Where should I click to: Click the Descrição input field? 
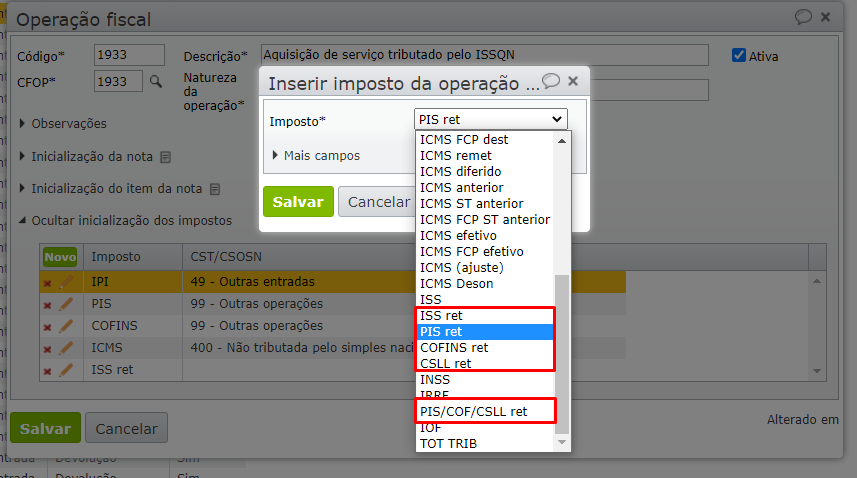(x=485, y=55)
